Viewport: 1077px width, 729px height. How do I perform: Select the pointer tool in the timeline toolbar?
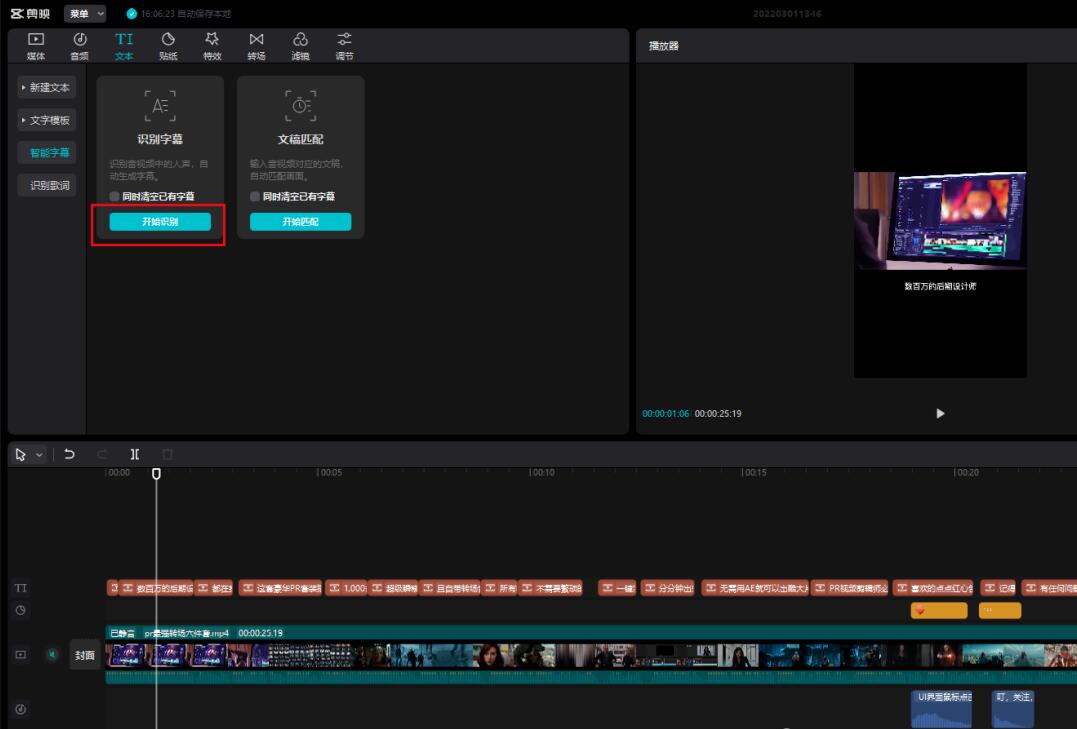21,455
